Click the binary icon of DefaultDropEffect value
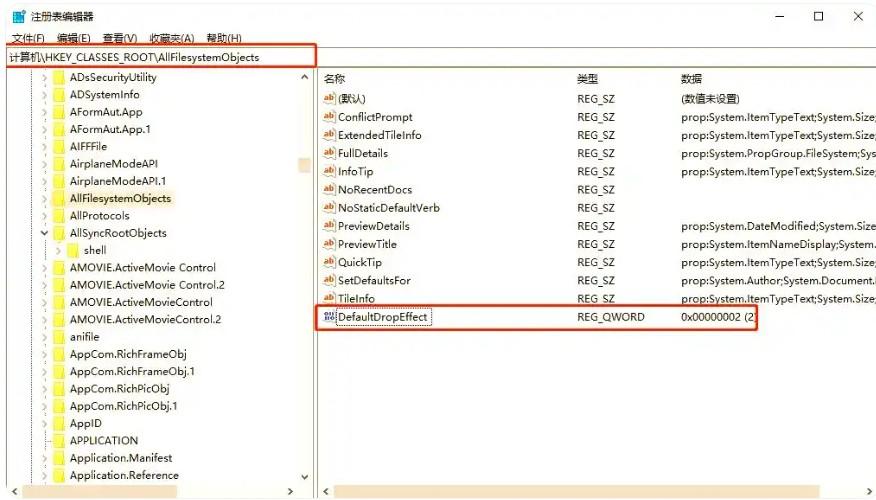 tap(329, 317)
